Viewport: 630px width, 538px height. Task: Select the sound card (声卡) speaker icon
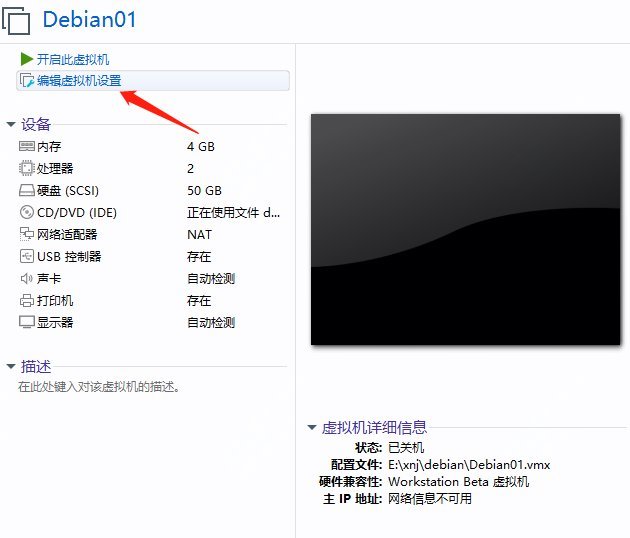click(27, 278)
